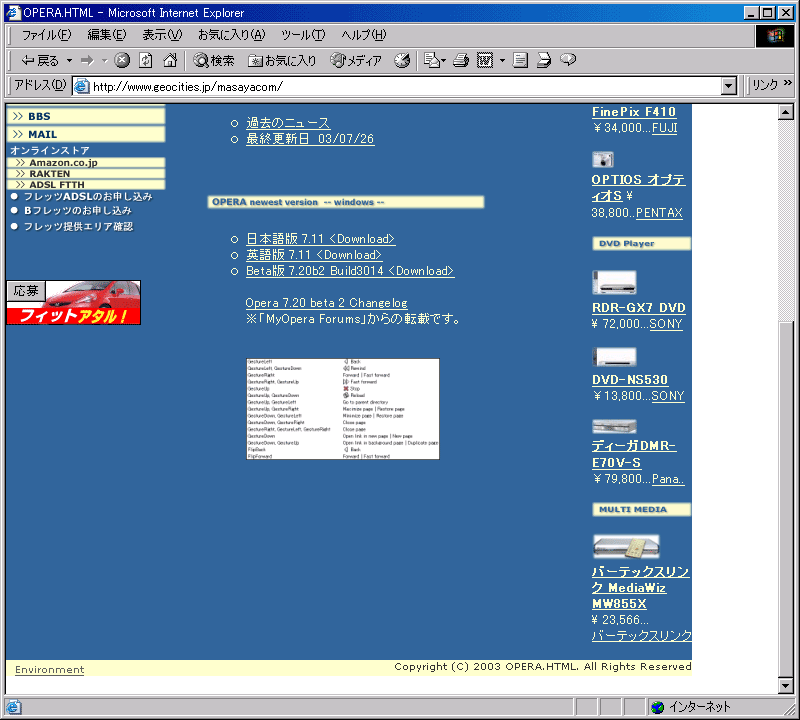
Task: Click the IE icon in the title bar
Action: point(13,12)
